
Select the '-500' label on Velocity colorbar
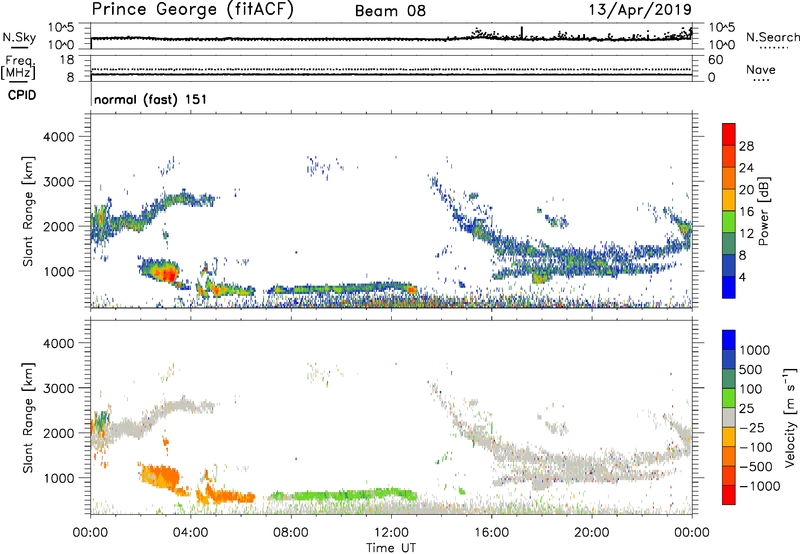click(756, 466)
